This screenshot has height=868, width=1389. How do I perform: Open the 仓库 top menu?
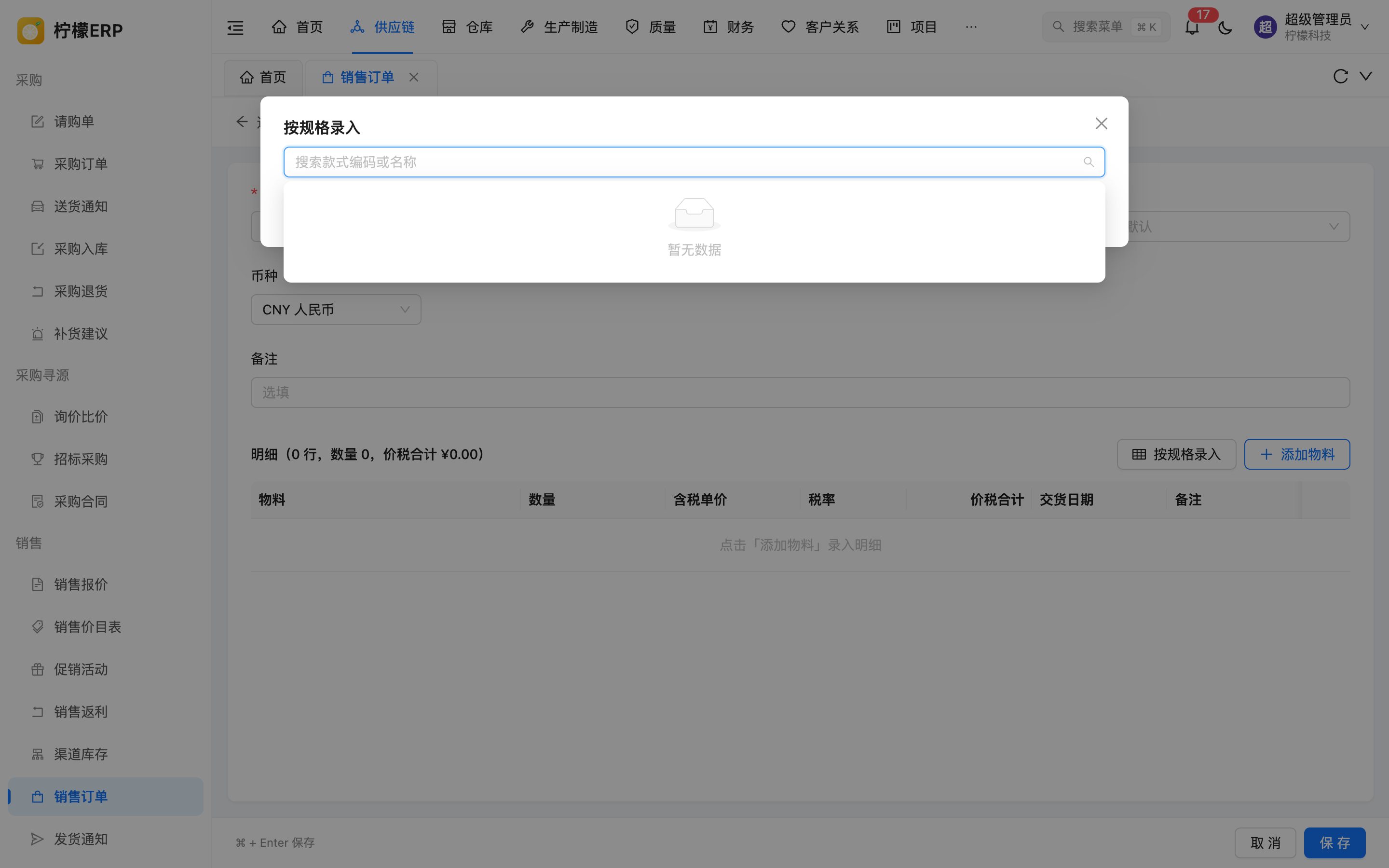tap(467, 27)
